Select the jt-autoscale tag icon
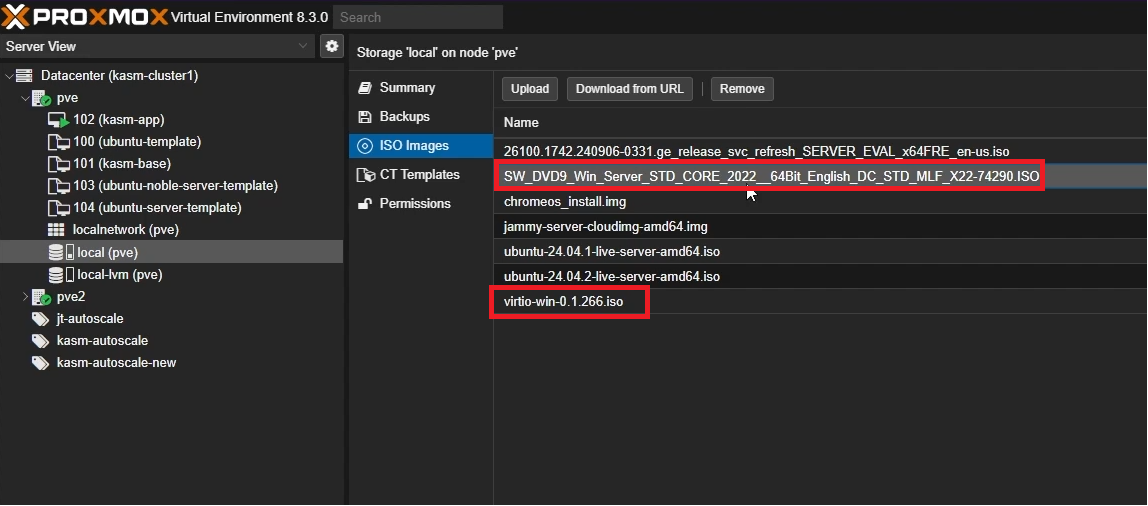This screenshot has height=506, width=1148. click(41, 319)
